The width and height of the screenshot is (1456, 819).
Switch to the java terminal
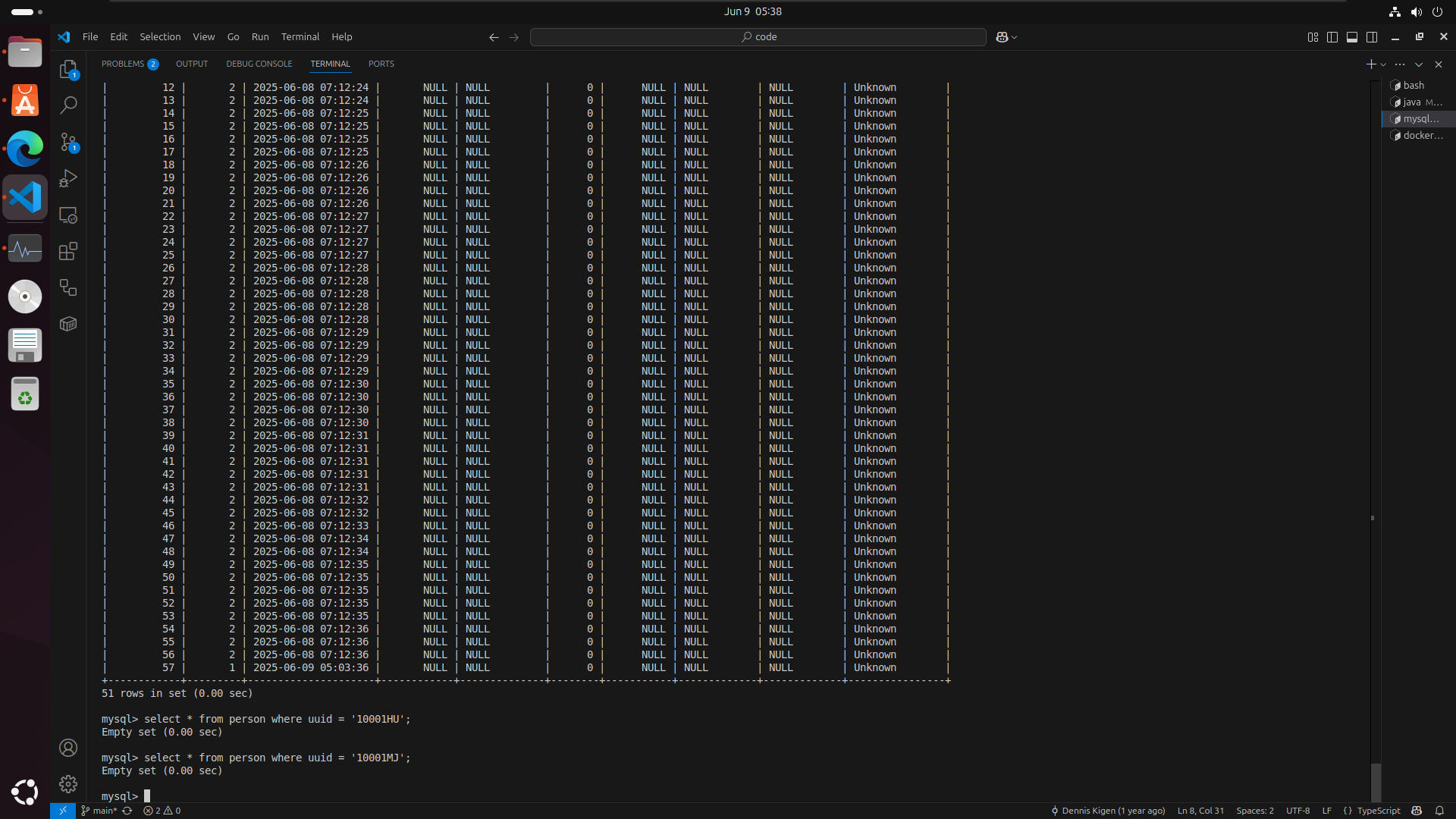tap(1418, 102)
